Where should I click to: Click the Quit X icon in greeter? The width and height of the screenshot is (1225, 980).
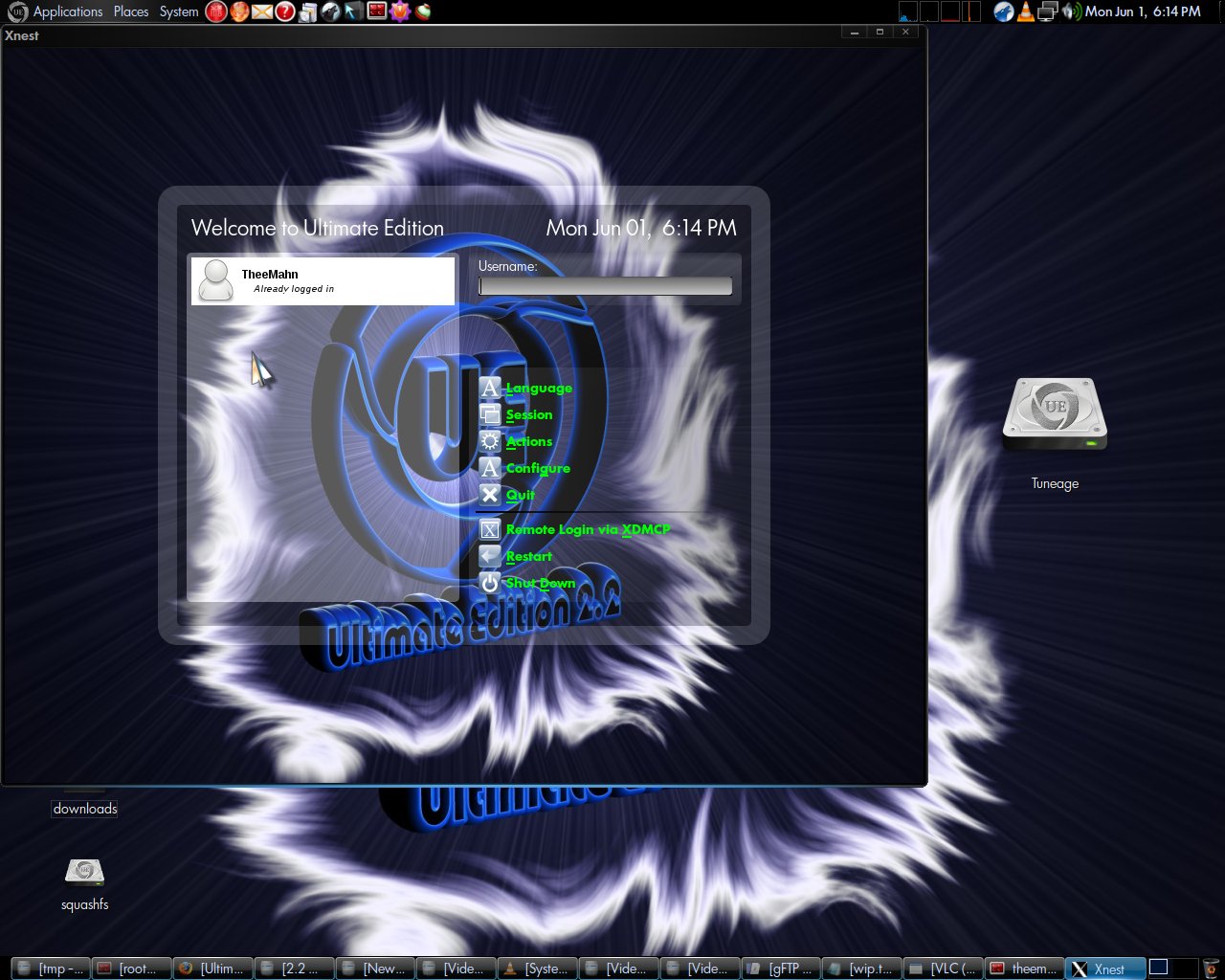490,495
